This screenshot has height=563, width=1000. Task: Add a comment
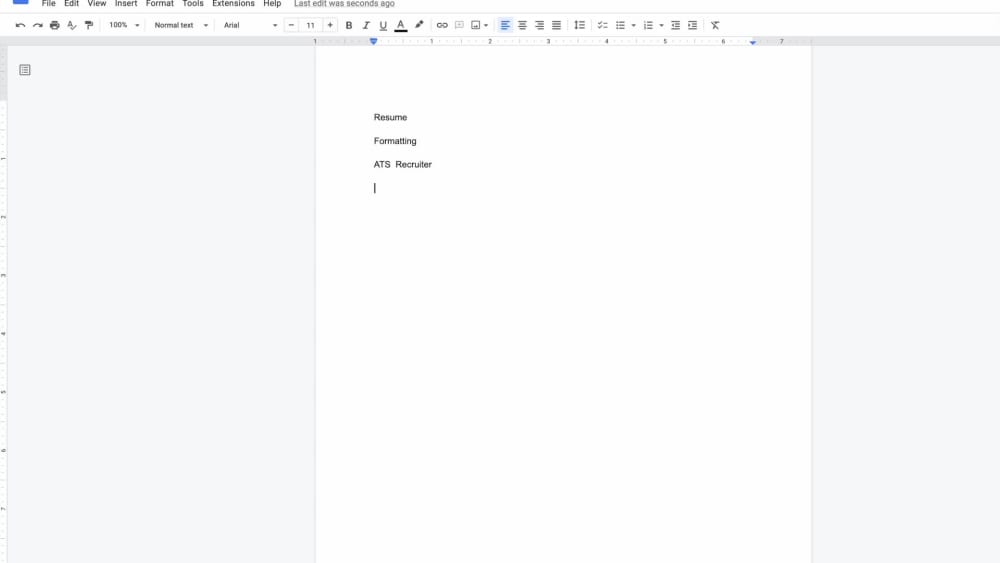(x=459, y=26)
